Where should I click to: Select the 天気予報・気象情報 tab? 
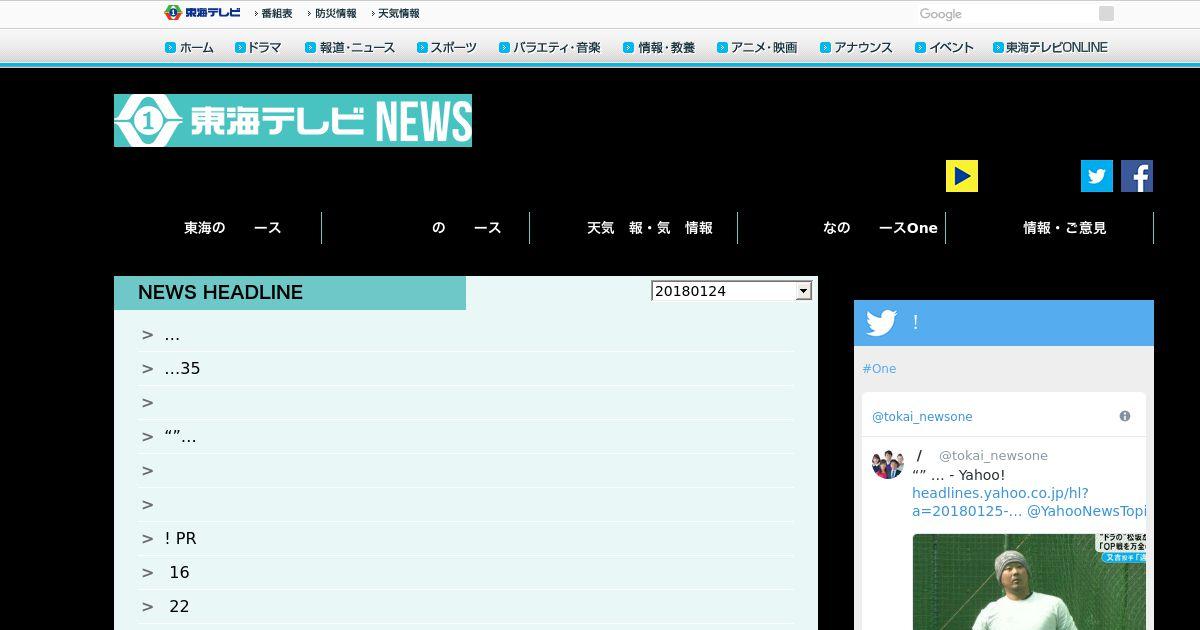coord(634,228)
